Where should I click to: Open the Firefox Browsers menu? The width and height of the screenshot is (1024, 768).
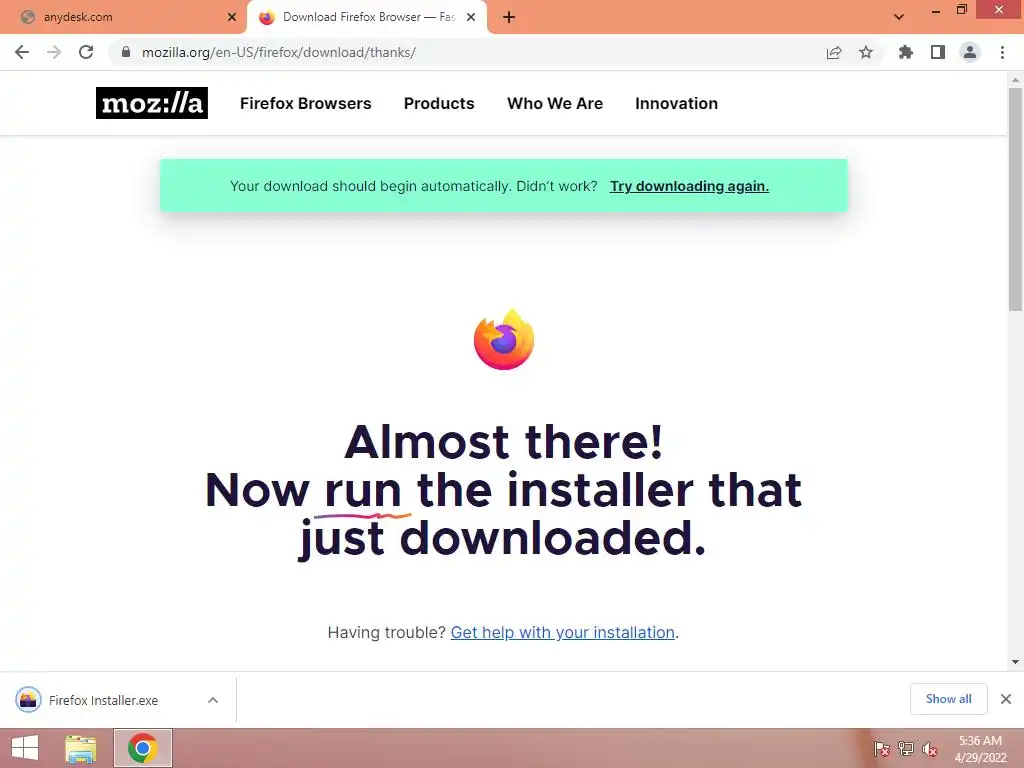coord(306,103)
